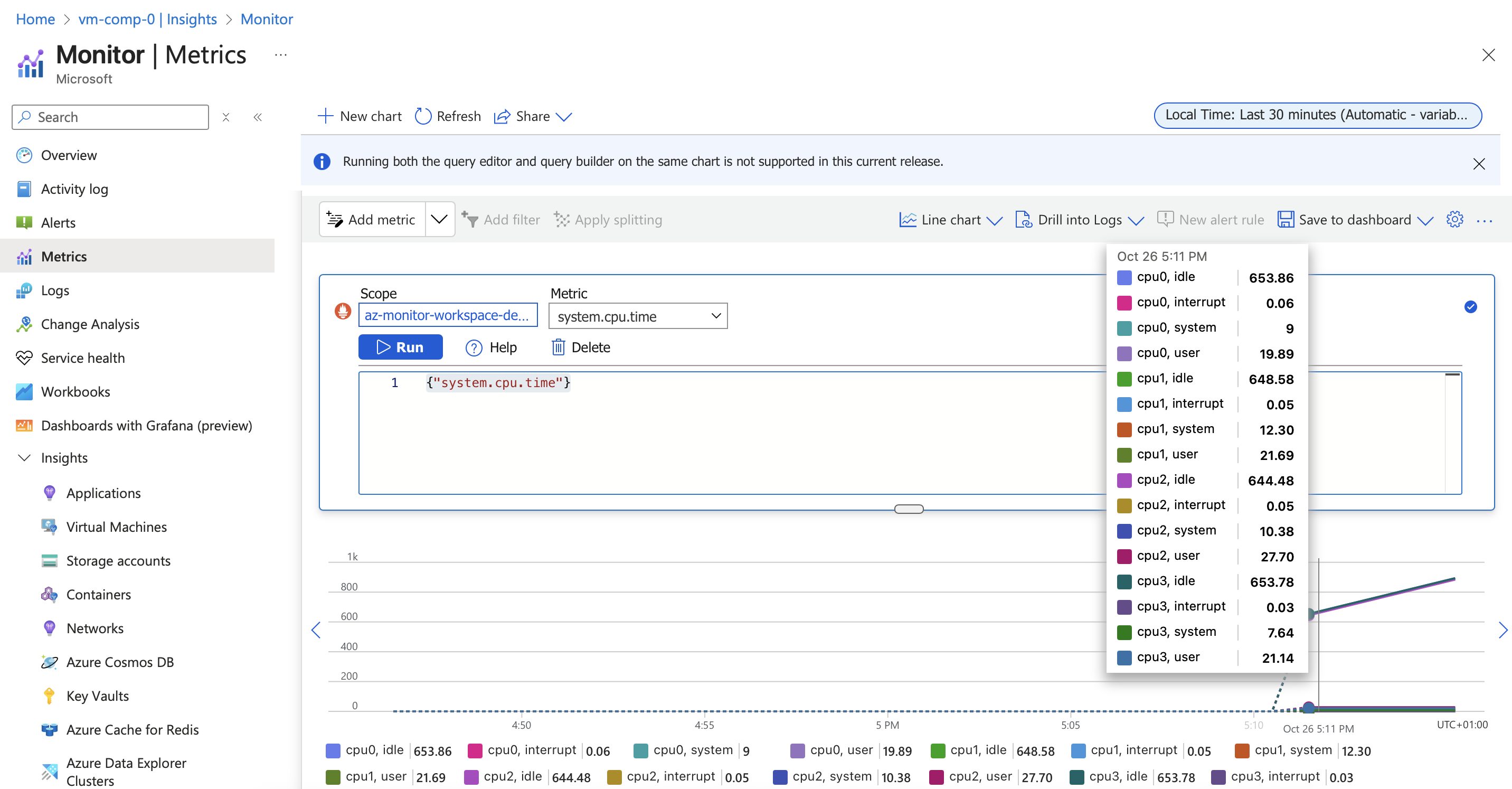This screenshot has height=789, width=1512.
Task: Toggle the chart selection checkmark circle
Action: [x=1470, y=306]
